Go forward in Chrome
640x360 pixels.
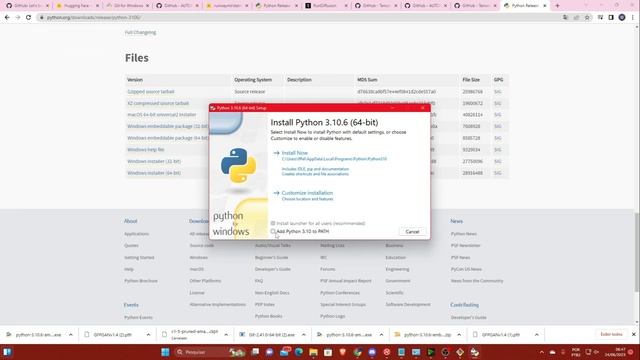pyautogui.click(x=18, y=18)
